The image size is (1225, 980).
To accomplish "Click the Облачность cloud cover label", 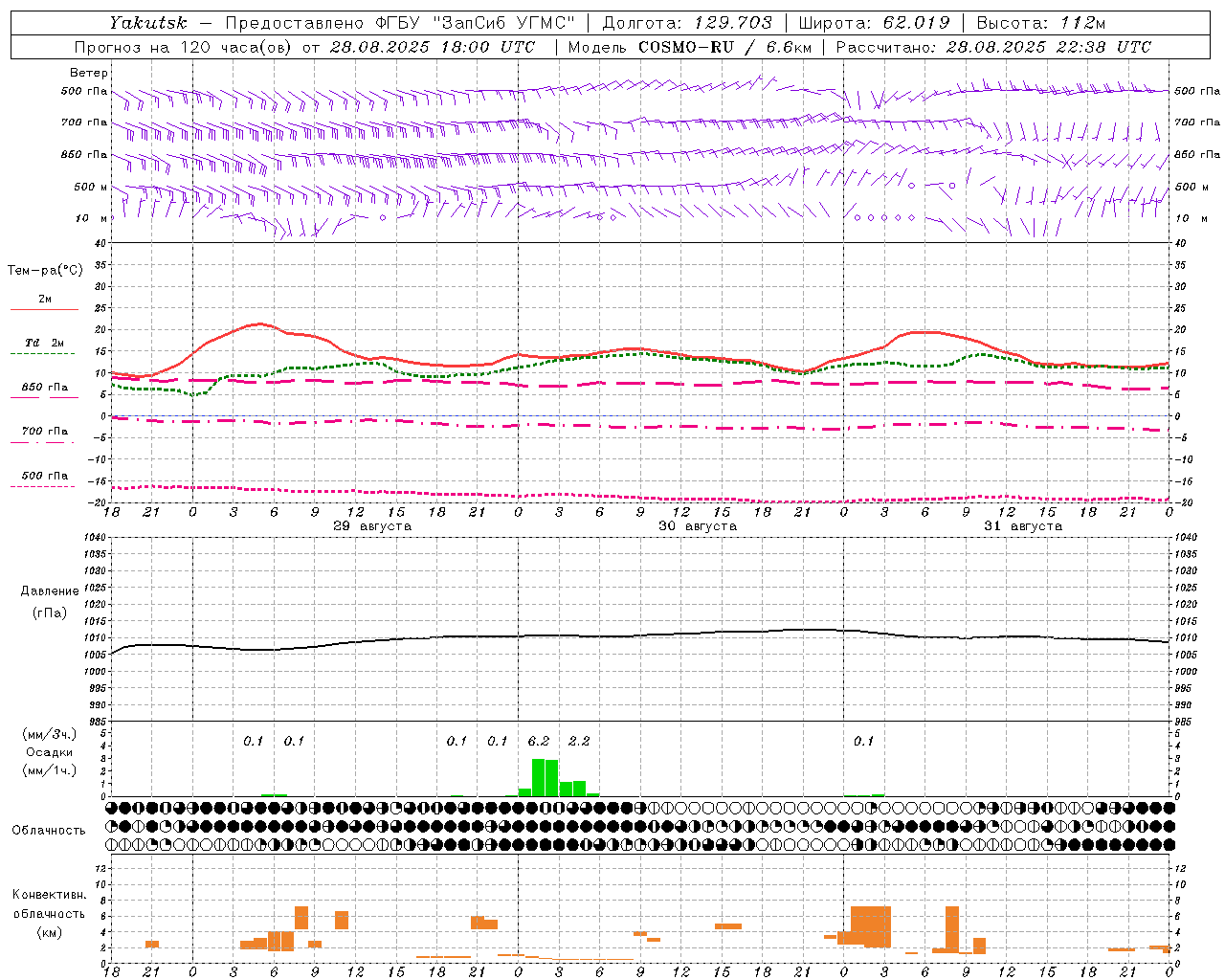I will pos(49,831).
